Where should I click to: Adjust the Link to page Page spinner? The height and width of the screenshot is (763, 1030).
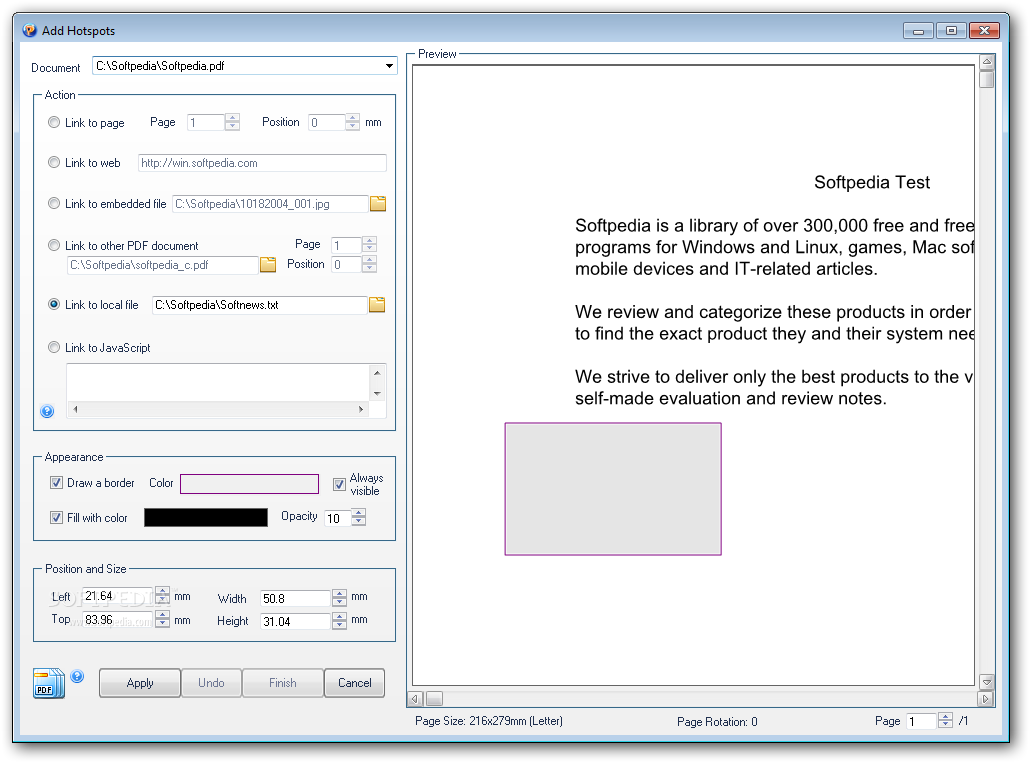pyautogui.click(x=232, y=122)
